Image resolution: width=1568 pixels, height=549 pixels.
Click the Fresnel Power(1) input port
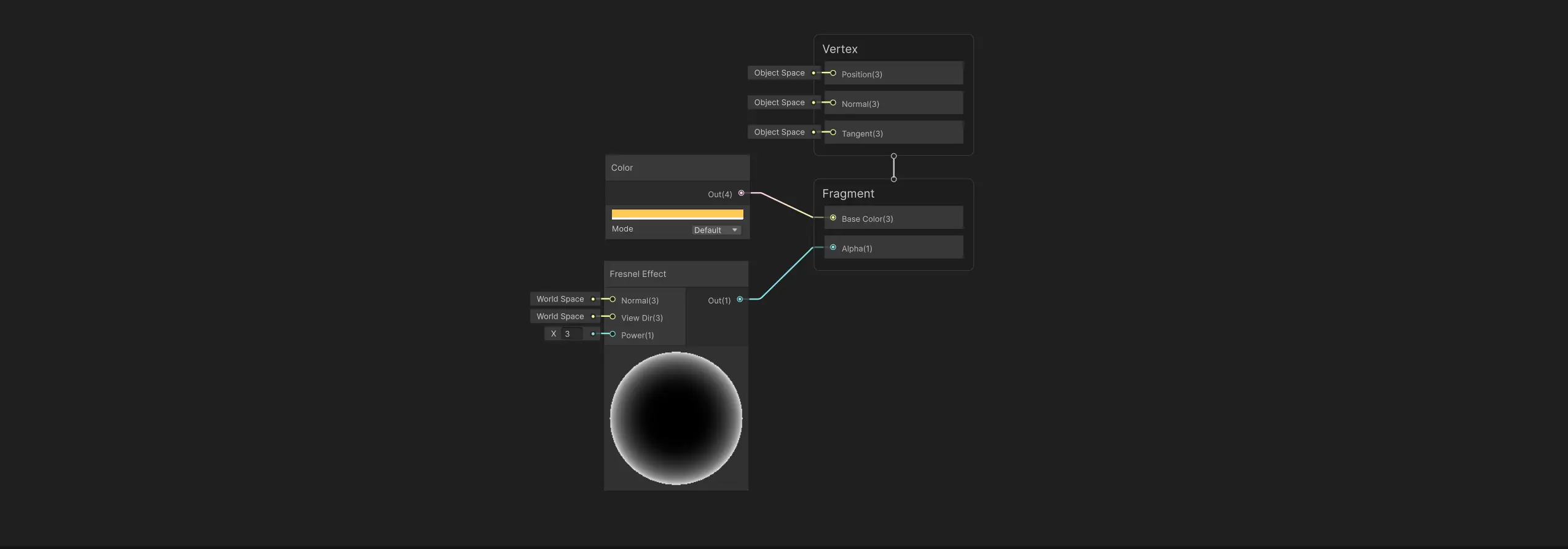[613, 334]
